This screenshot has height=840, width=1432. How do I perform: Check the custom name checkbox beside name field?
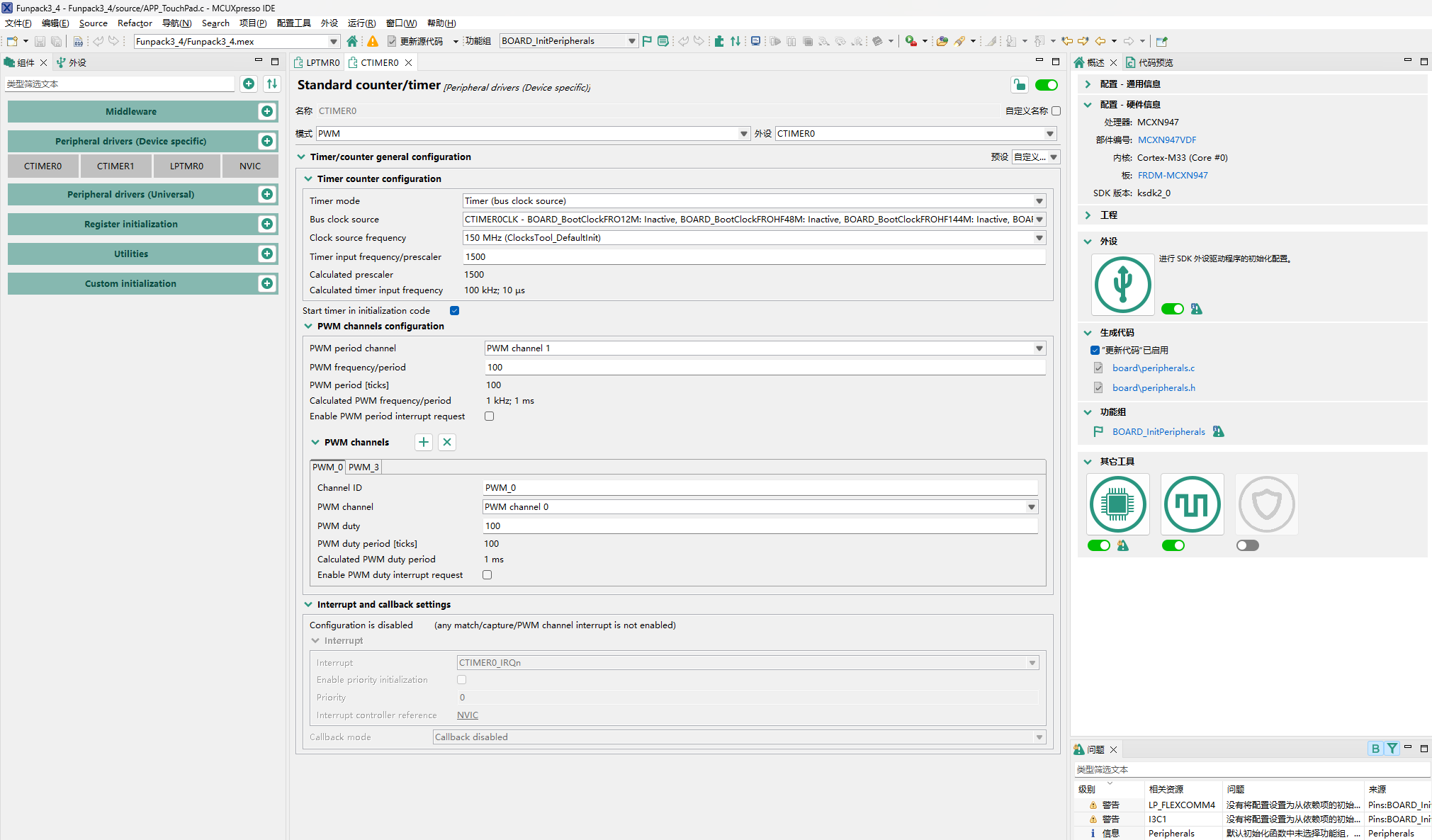point(1056,110)
